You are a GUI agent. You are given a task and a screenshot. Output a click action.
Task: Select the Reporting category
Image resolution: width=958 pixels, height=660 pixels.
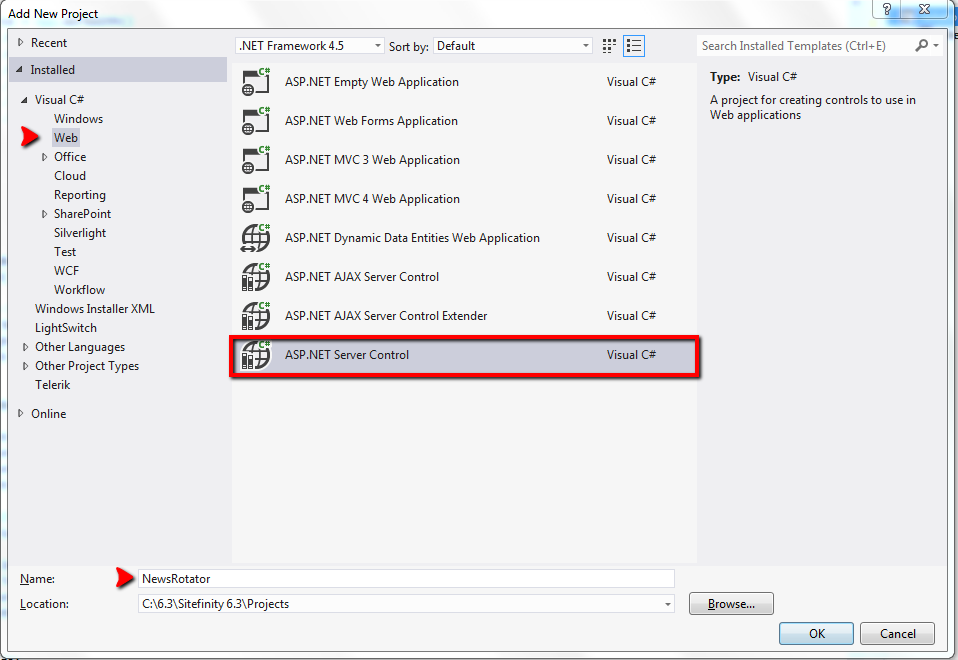(79, 195)
